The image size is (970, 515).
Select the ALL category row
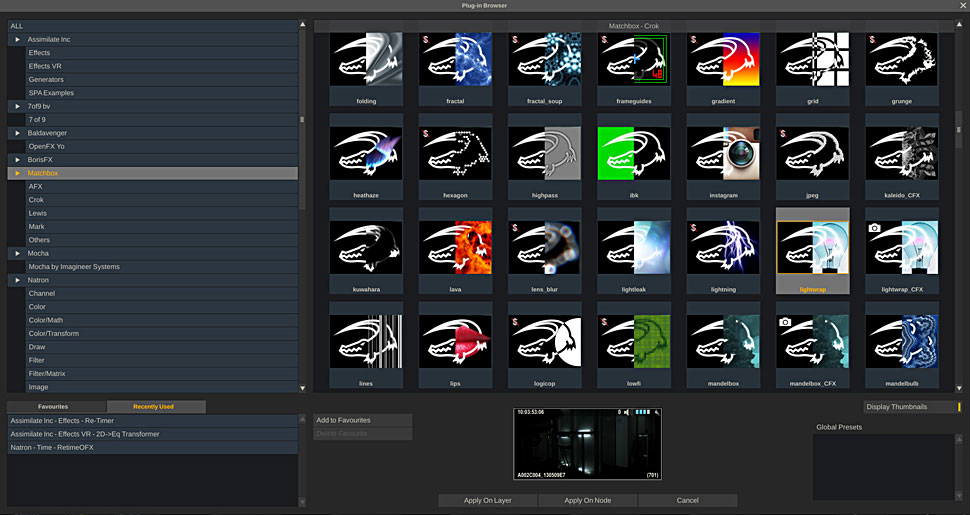click(153, 26)
